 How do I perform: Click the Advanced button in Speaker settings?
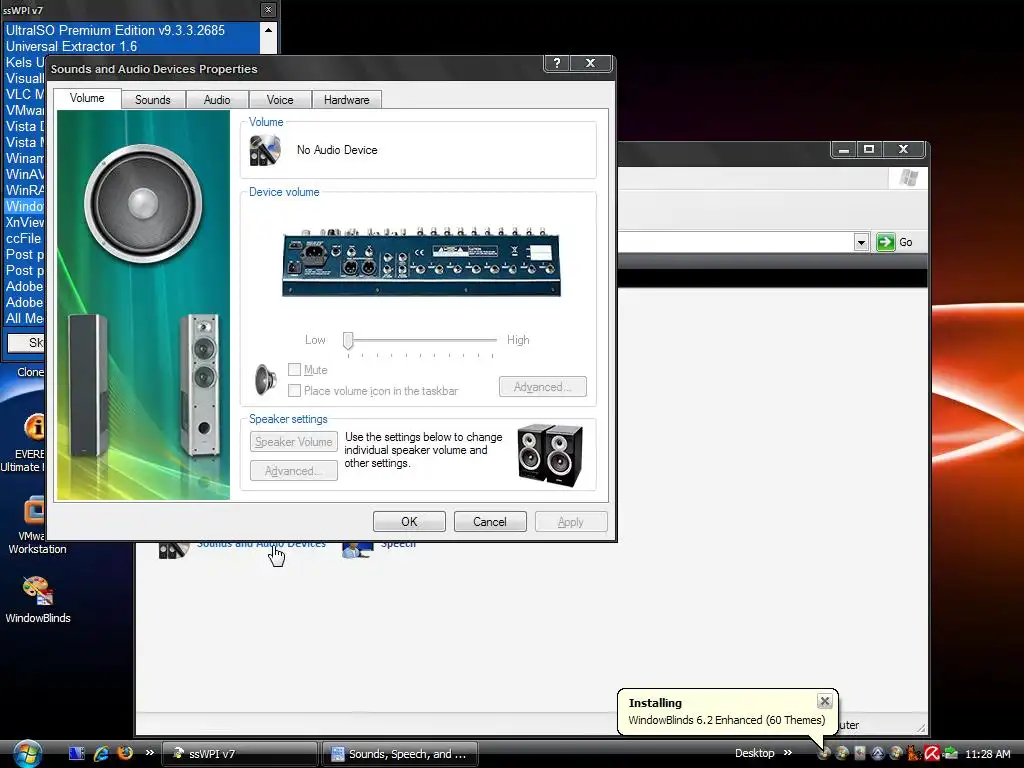[x=294, y=471]
